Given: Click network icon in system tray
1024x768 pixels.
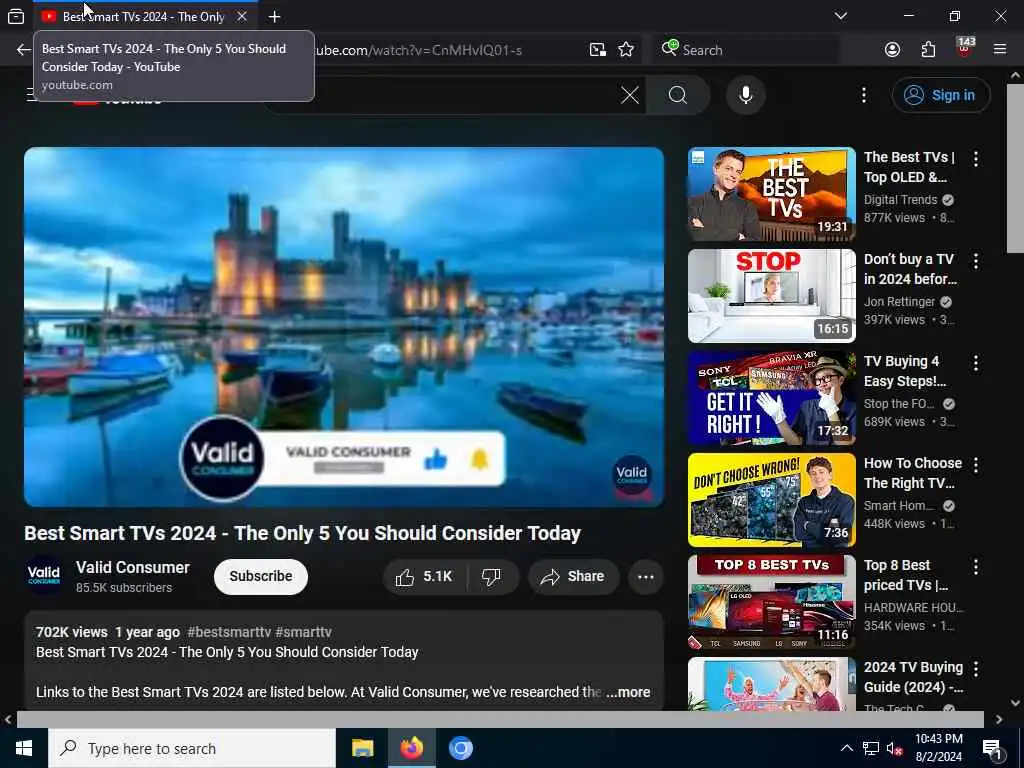Looking at the screenshot, I should [x=871, y=748].
